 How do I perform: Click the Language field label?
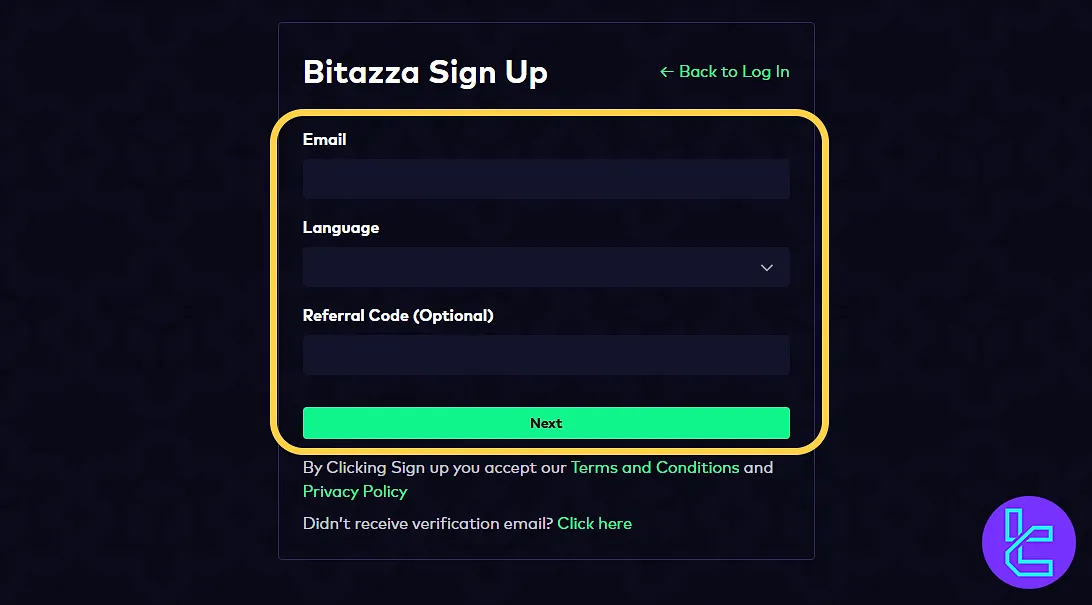click(341, 228)
